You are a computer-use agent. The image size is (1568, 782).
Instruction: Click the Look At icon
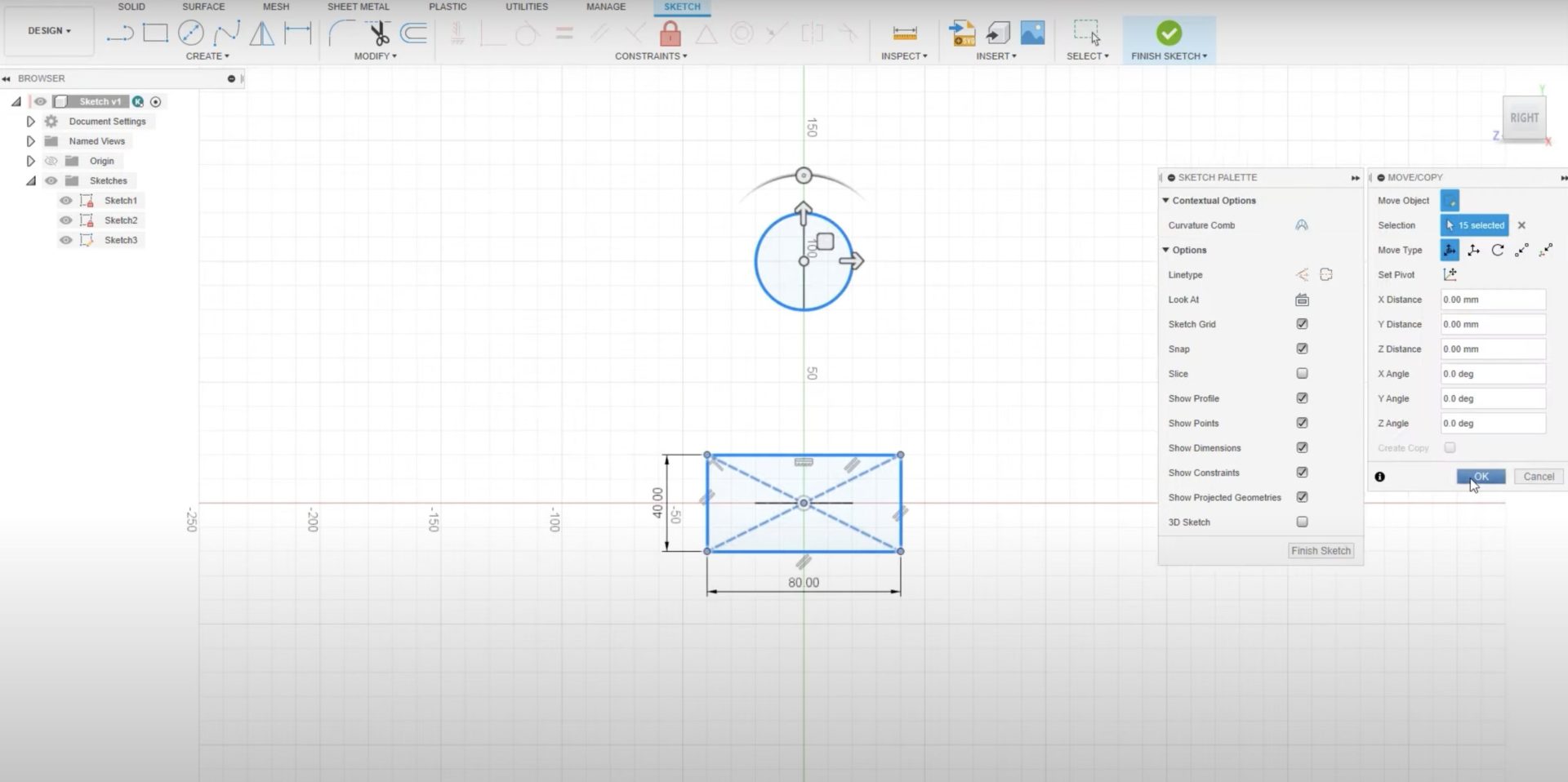coord(1302,300)
